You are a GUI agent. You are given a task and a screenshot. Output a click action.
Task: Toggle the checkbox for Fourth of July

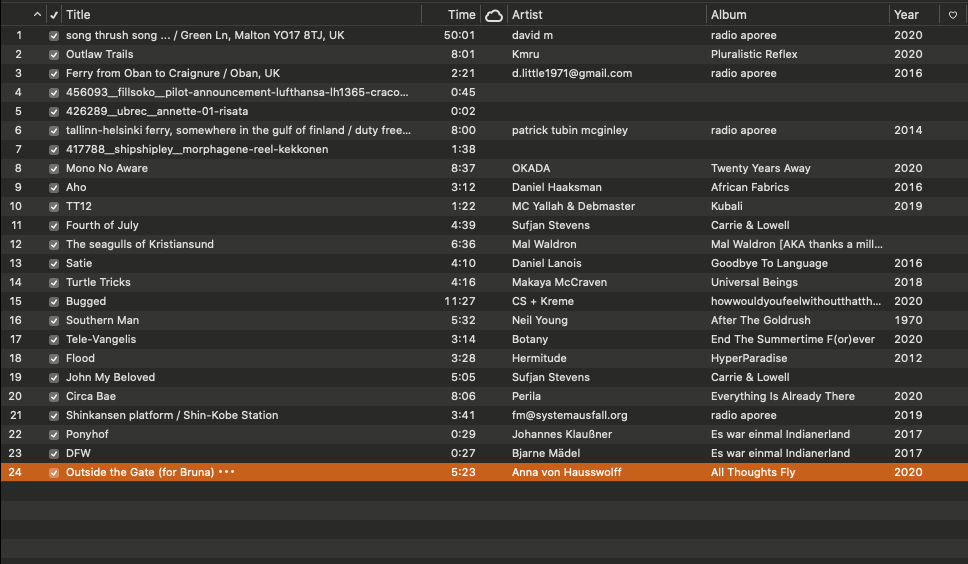point(54,226)
